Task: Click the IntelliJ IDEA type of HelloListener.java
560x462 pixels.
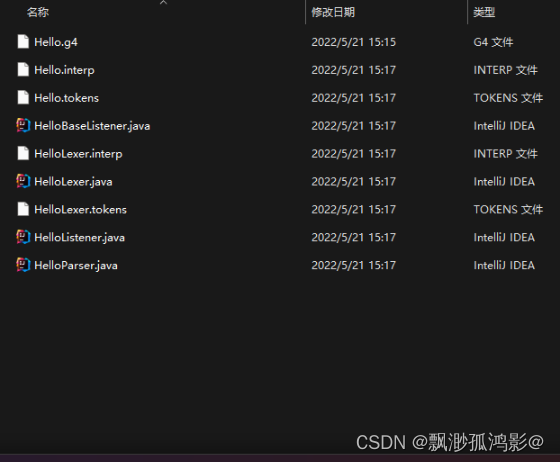Action: pyautogui.click(x=504, y=237)
